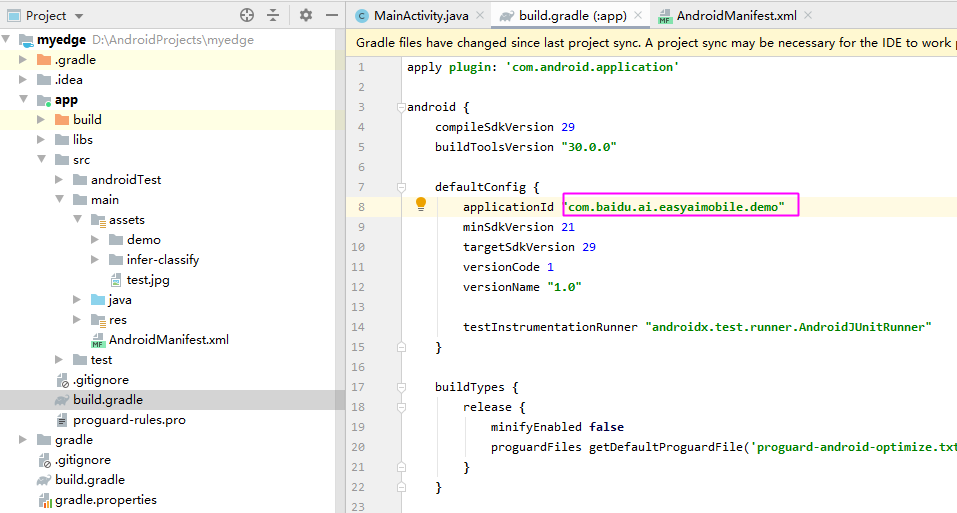Click the assets folder icon
Screen dimensions: 957x513
click(x=98, y=220)
